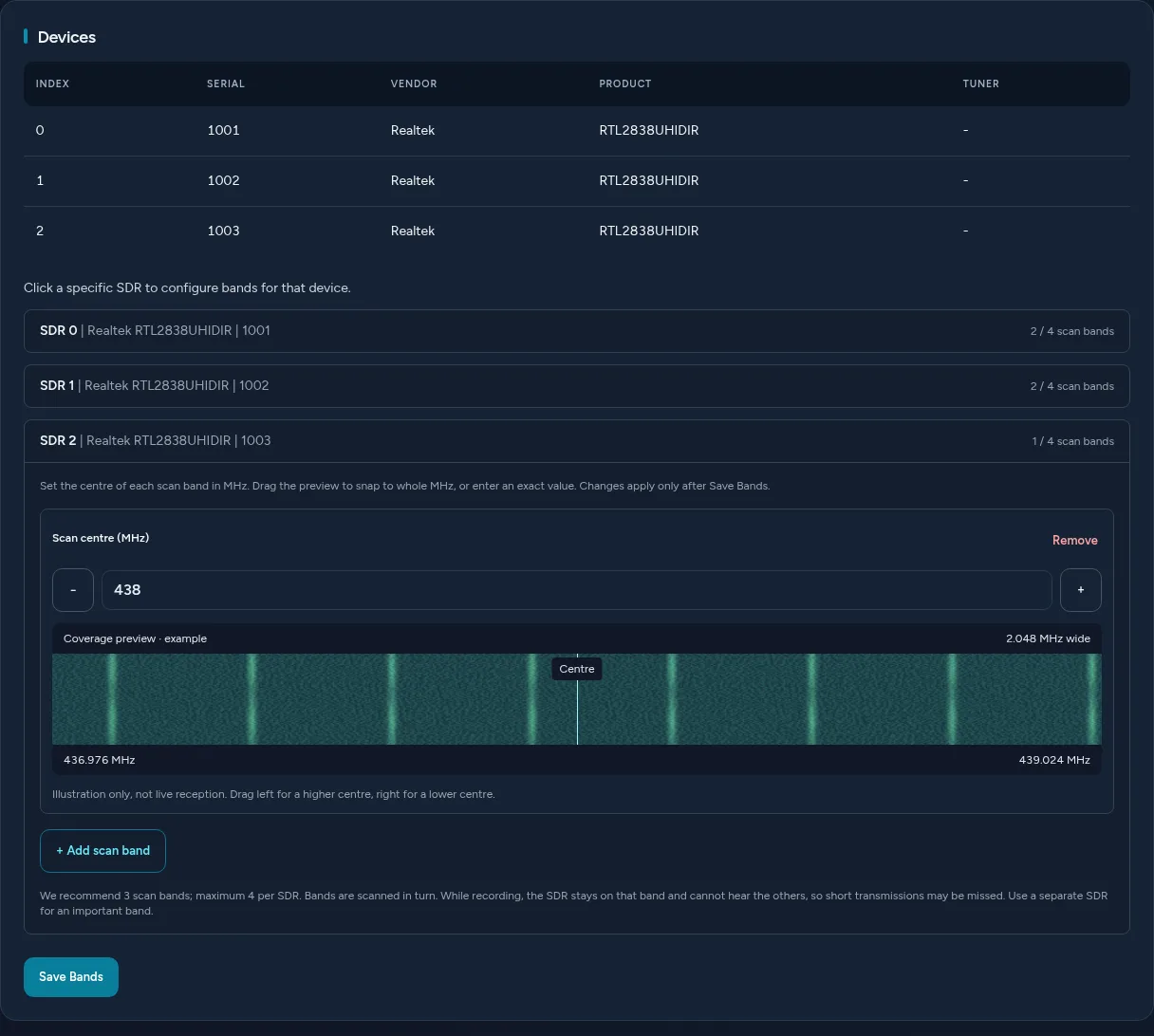Focus the scan centre MHz input field
1154x1036 pixels.
click(x=577, y=590)
